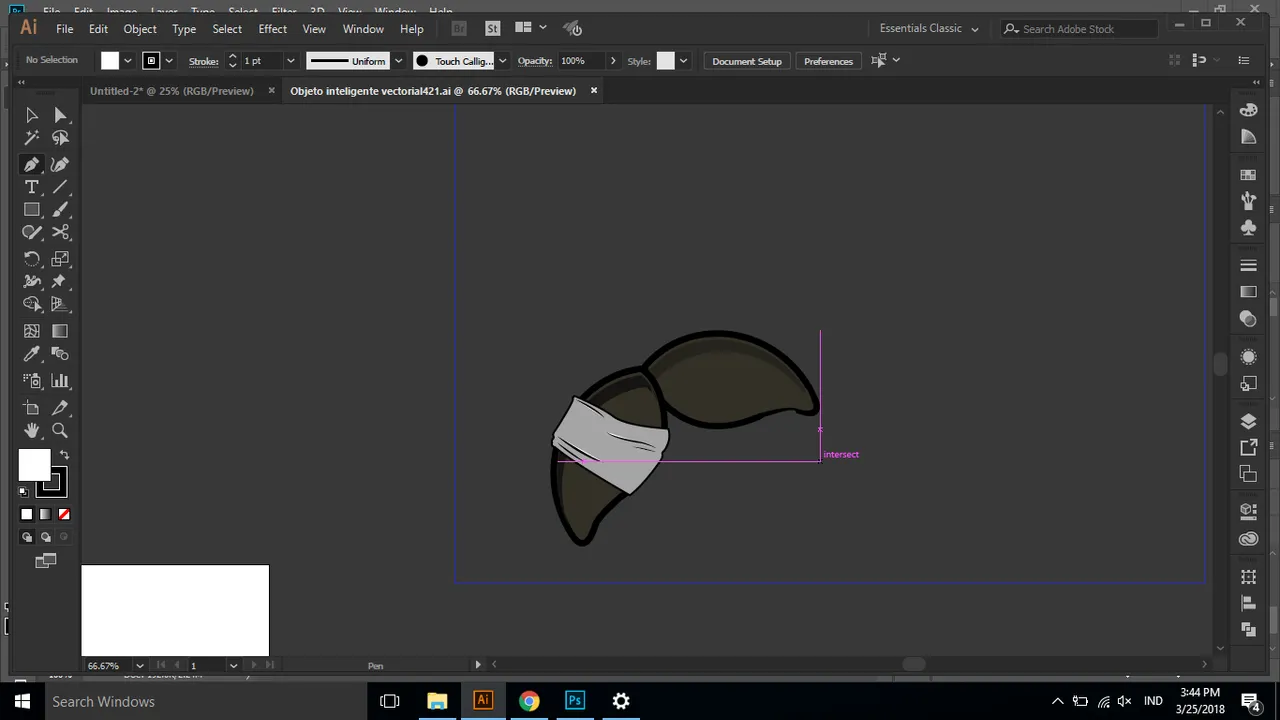Screen dimensions: 1280x720
Task: Set paint mode to Gradient
Action: pyautogui.click(x=45, y=514)
